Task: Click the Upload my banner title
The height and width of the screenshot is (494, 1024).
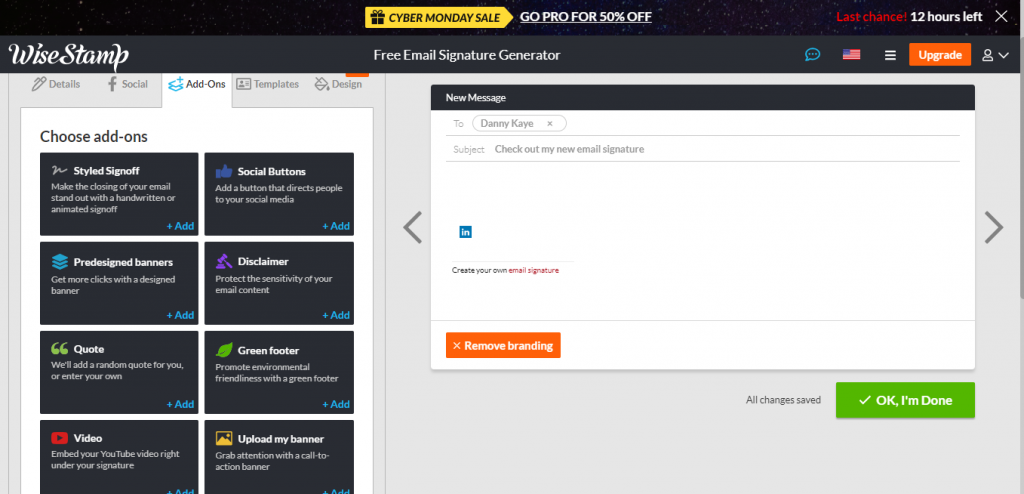Action: point(281,438)
